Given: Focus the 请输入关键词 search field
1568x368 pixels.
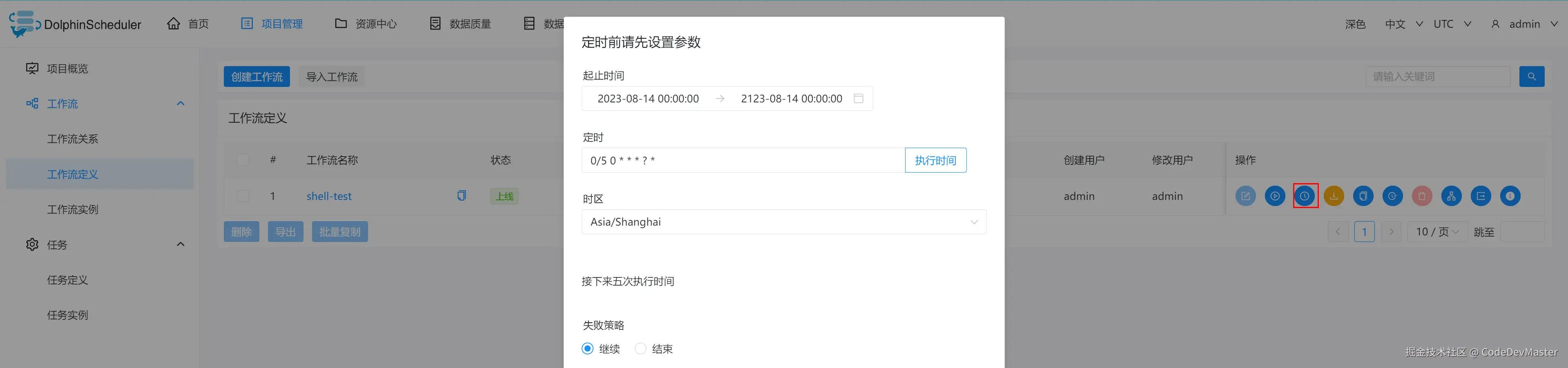Looking at the screenshot, I should pos(1438,77).
